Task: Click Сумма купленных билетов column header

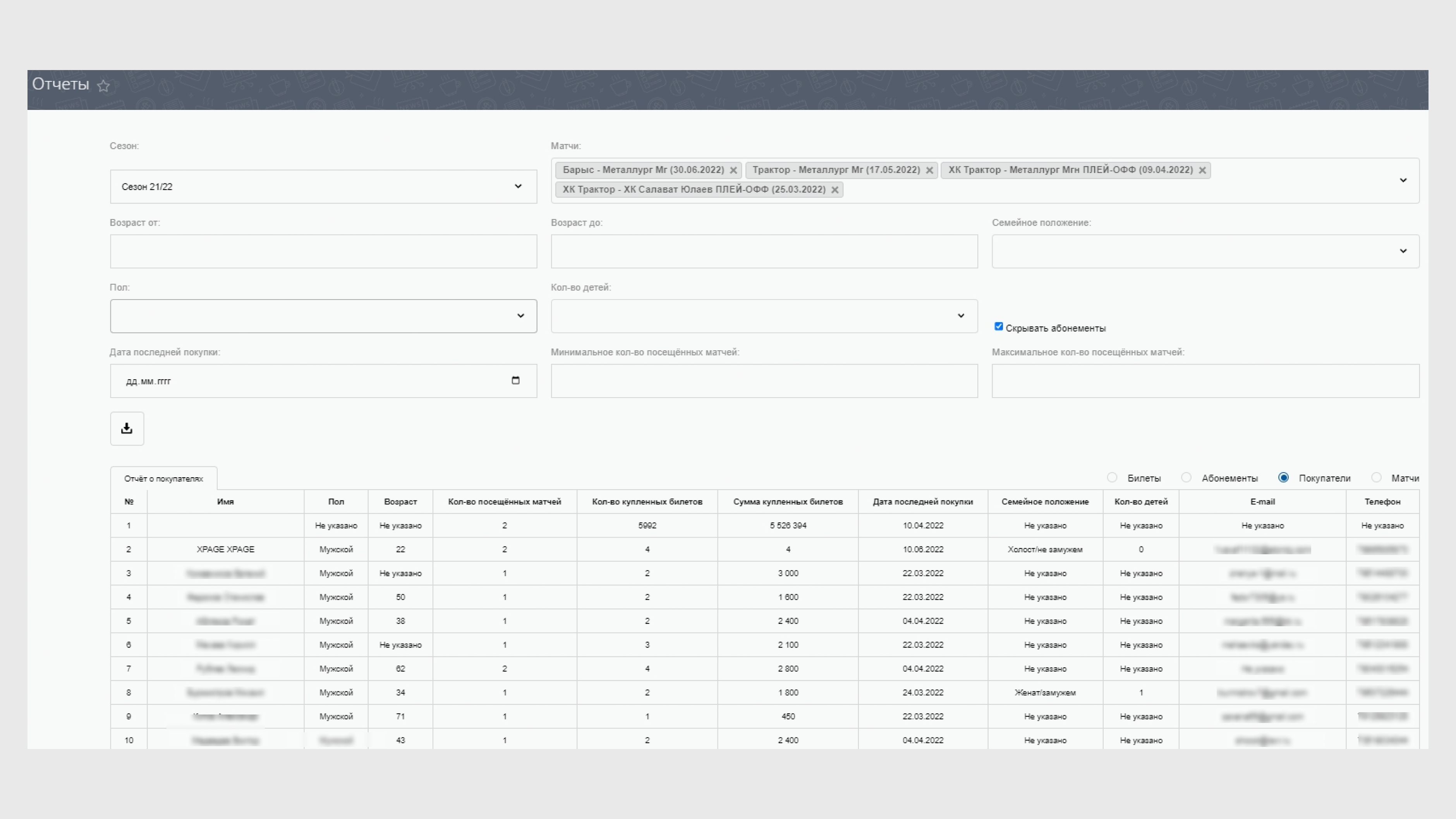Action: tap(788, 502)
